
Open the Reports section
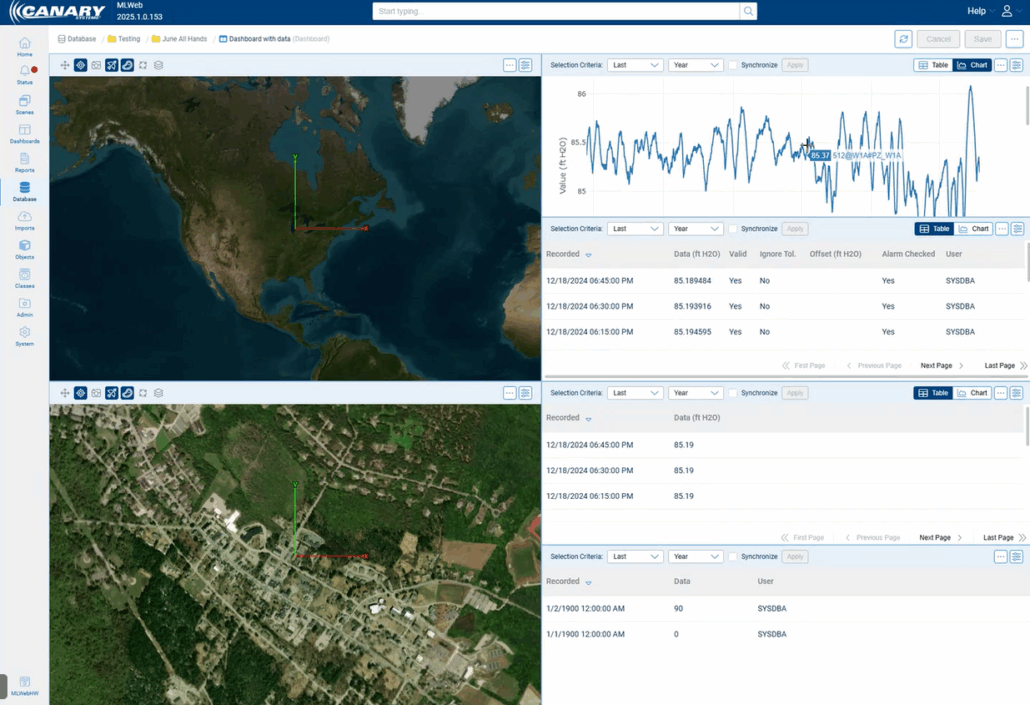point(24,162)
